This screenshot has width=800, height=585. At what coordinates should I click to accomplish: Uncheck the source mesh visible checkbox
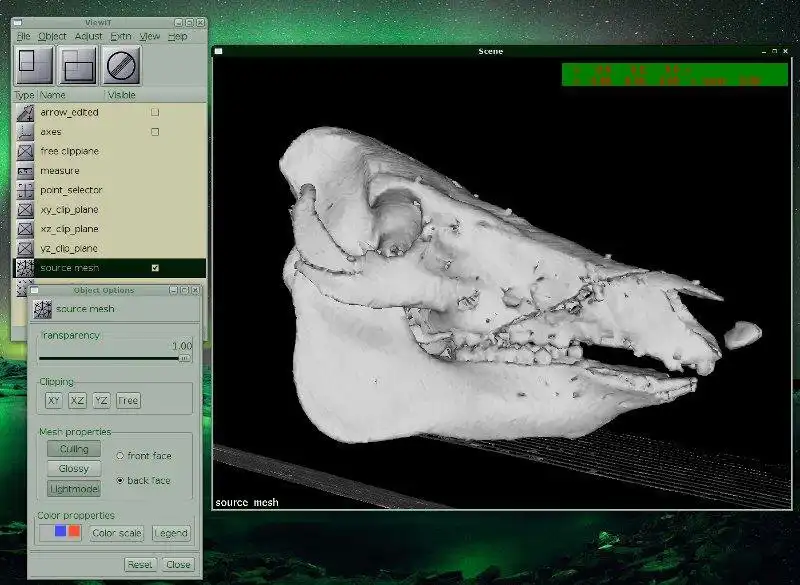[155, 268]
